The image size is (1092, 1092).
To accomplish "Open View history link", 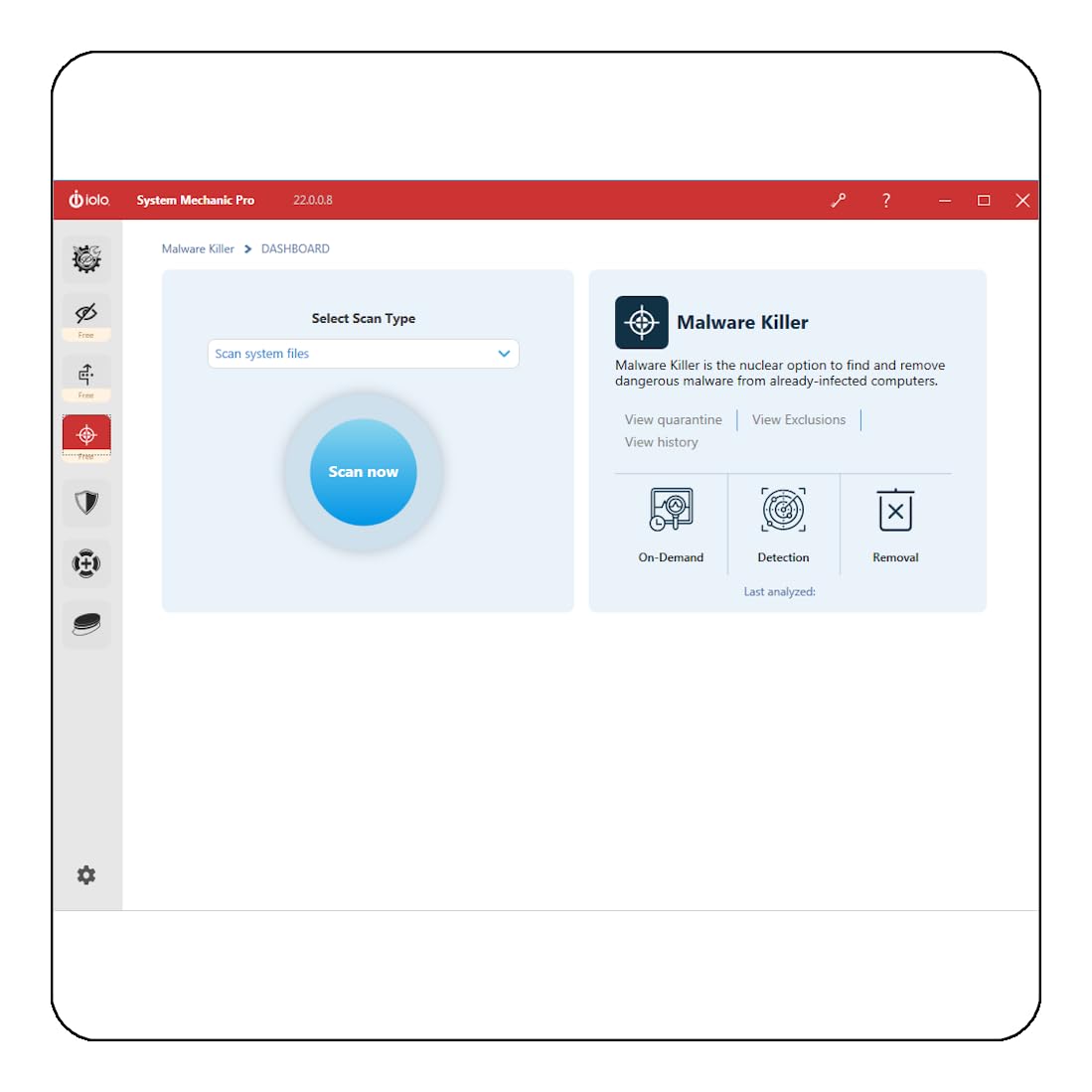I will coord(661,442).
